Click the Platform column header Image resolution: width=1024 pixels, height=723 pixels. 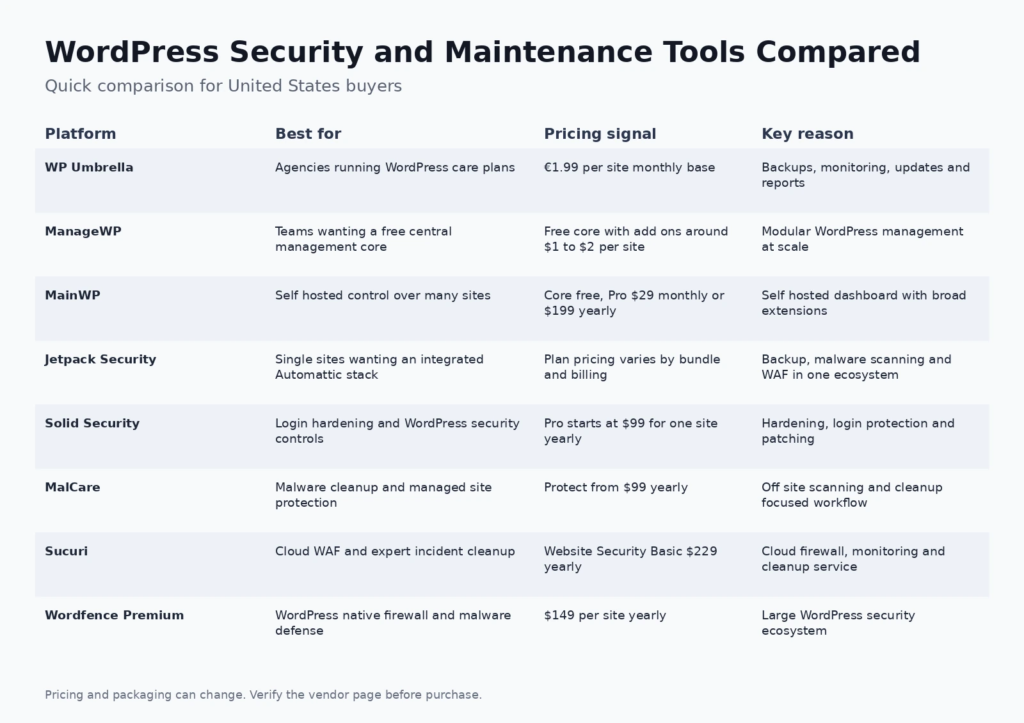pos(80,134)
